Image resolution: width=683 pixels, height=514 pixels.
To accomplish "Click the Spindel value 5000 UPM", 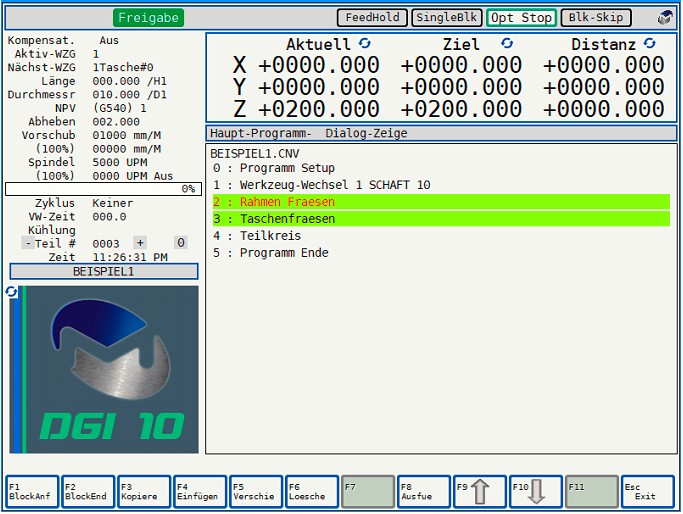I will click(x=120, y=162).
